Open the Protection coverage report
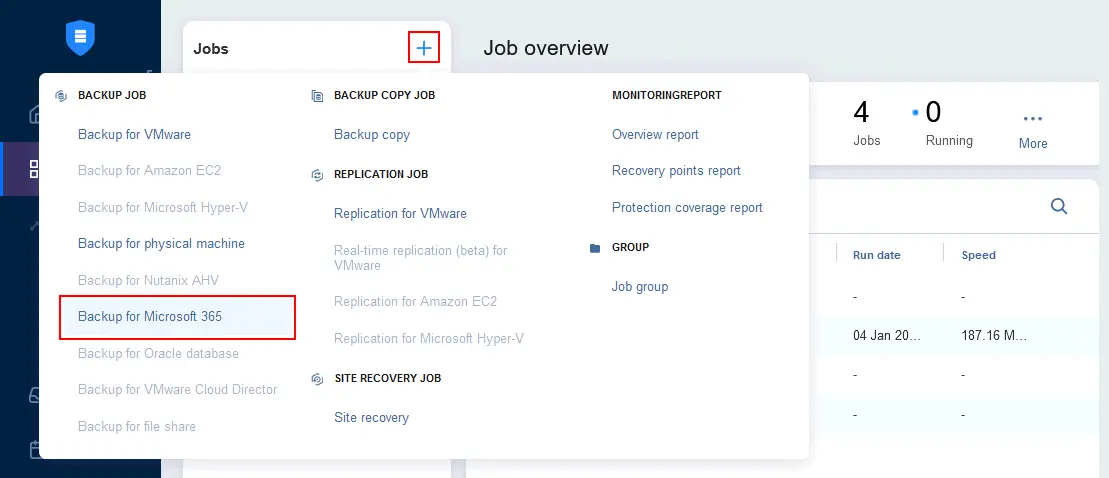 tap(687, 207)
